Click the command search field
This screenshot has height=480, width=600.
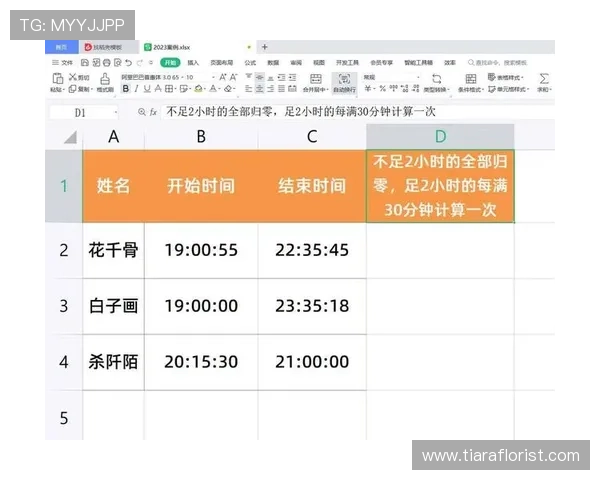497,62
